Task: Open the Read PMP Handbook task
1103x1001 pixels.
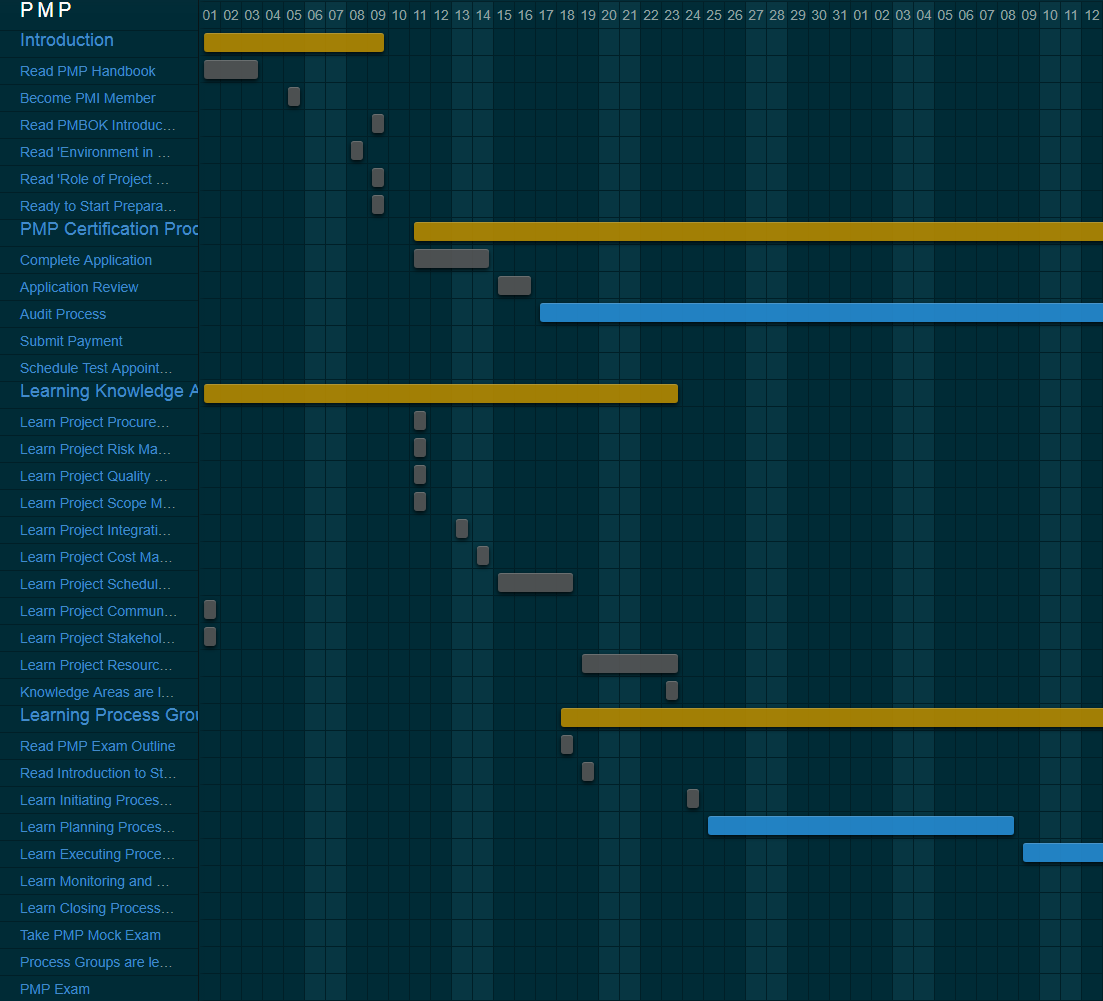Action: click(x=88, y=71)
